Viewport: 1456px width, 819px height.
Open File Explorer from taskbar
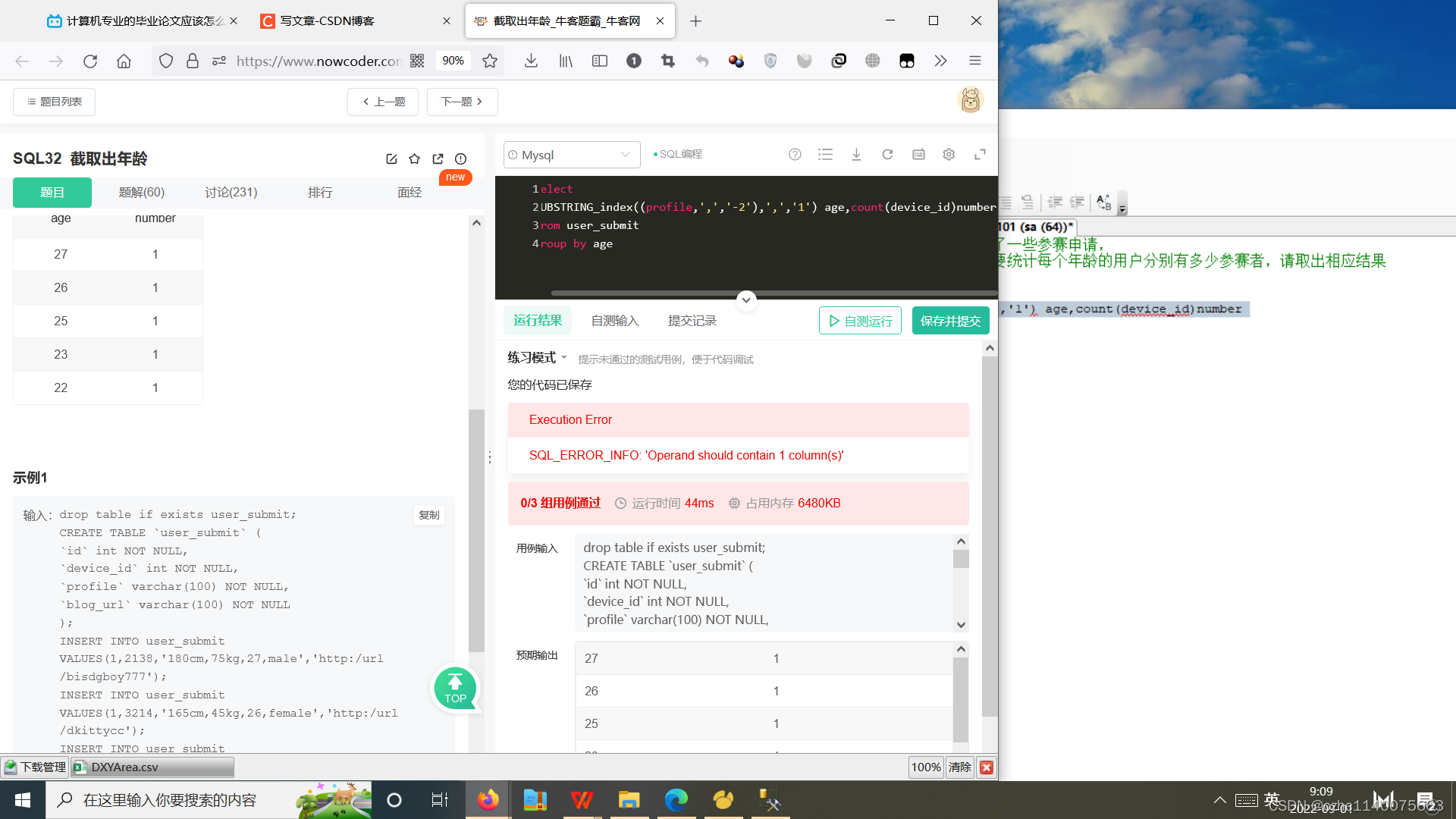629,800
